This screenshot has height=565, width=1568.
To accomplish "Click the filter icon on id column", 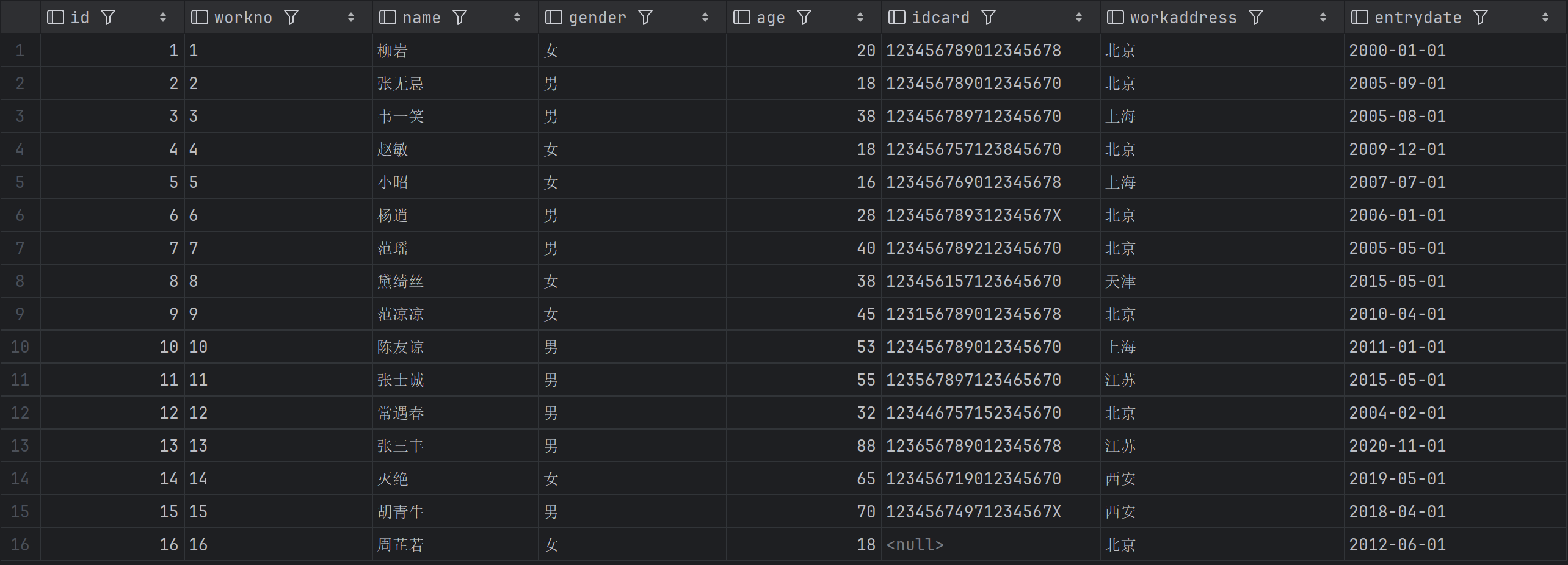I will coord(108,18).
